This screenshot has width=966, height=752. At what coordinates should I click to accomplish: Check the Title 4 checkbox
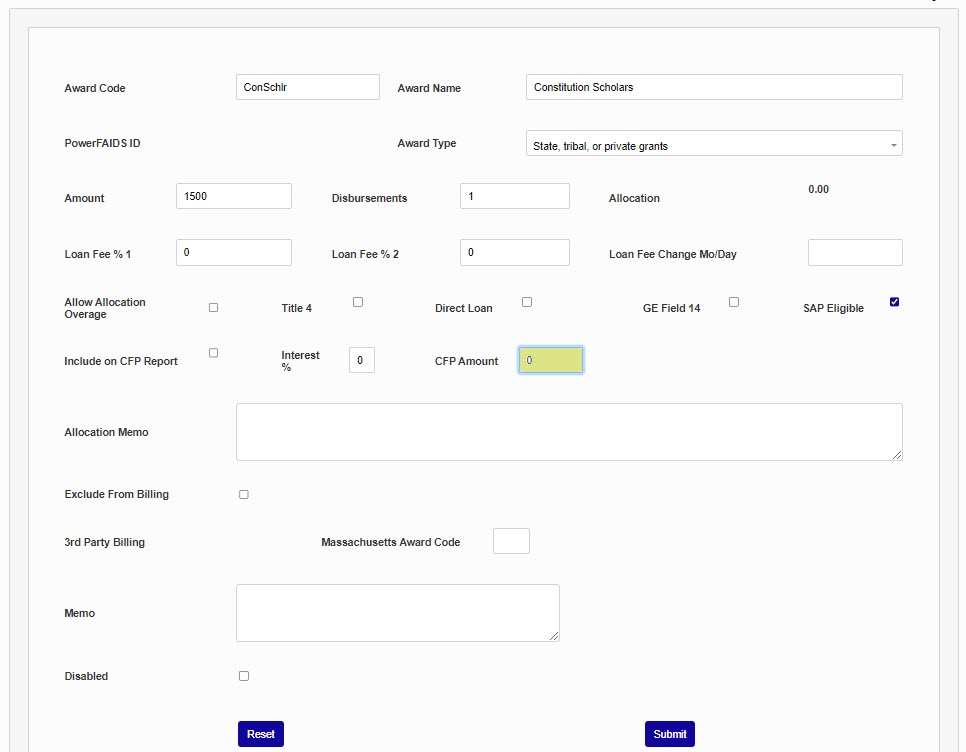pos(358,302)
